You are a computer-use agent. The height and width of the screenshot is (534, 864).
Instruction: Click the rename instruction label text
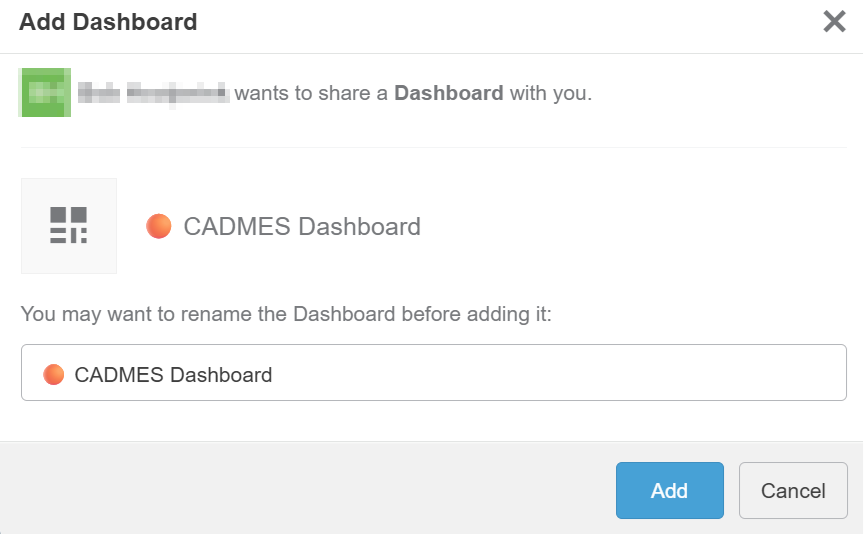(286, 314)
